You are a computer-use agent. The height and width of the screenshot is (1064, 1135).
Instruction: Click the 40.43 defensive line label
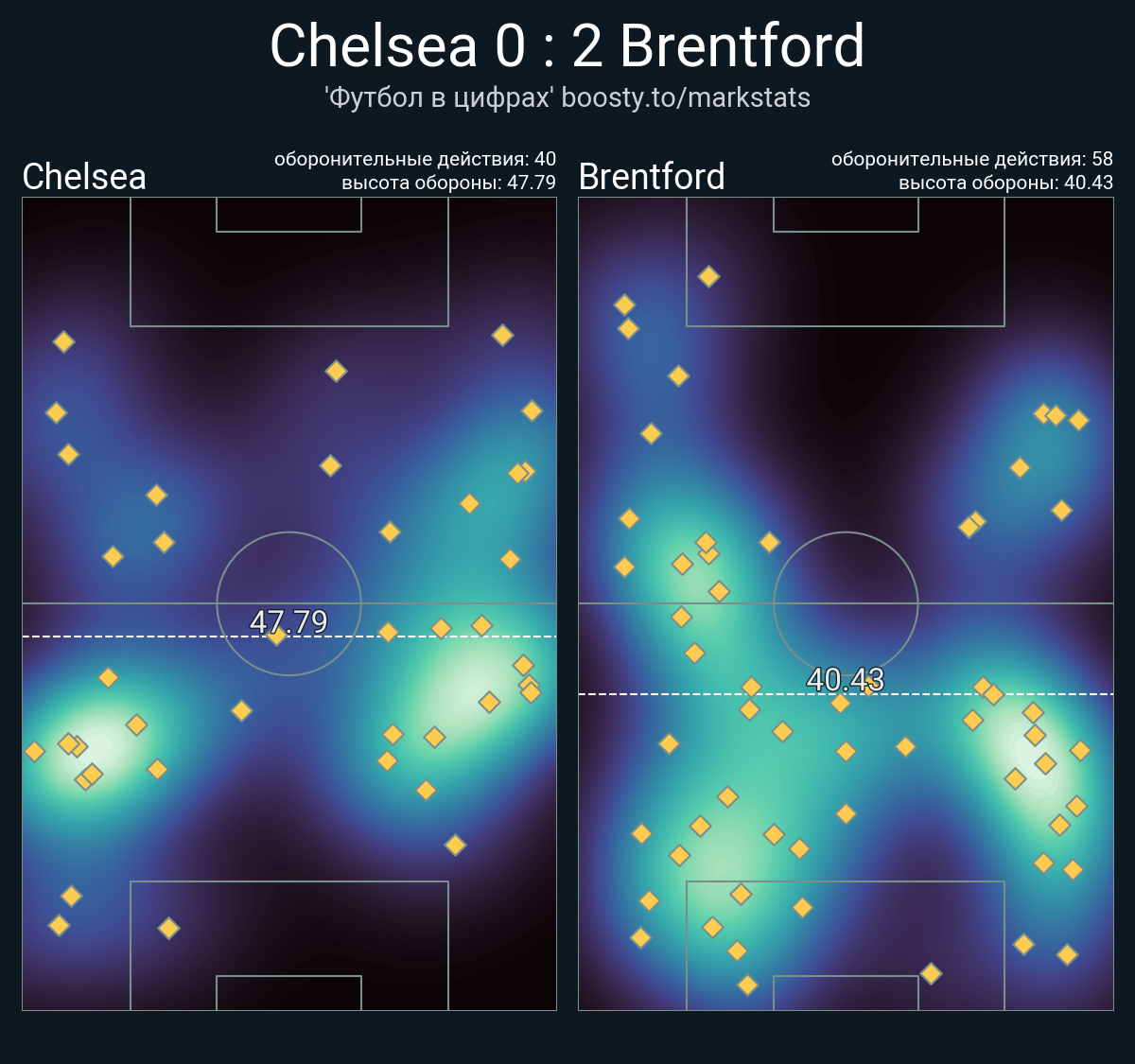[x=846, y=679]
